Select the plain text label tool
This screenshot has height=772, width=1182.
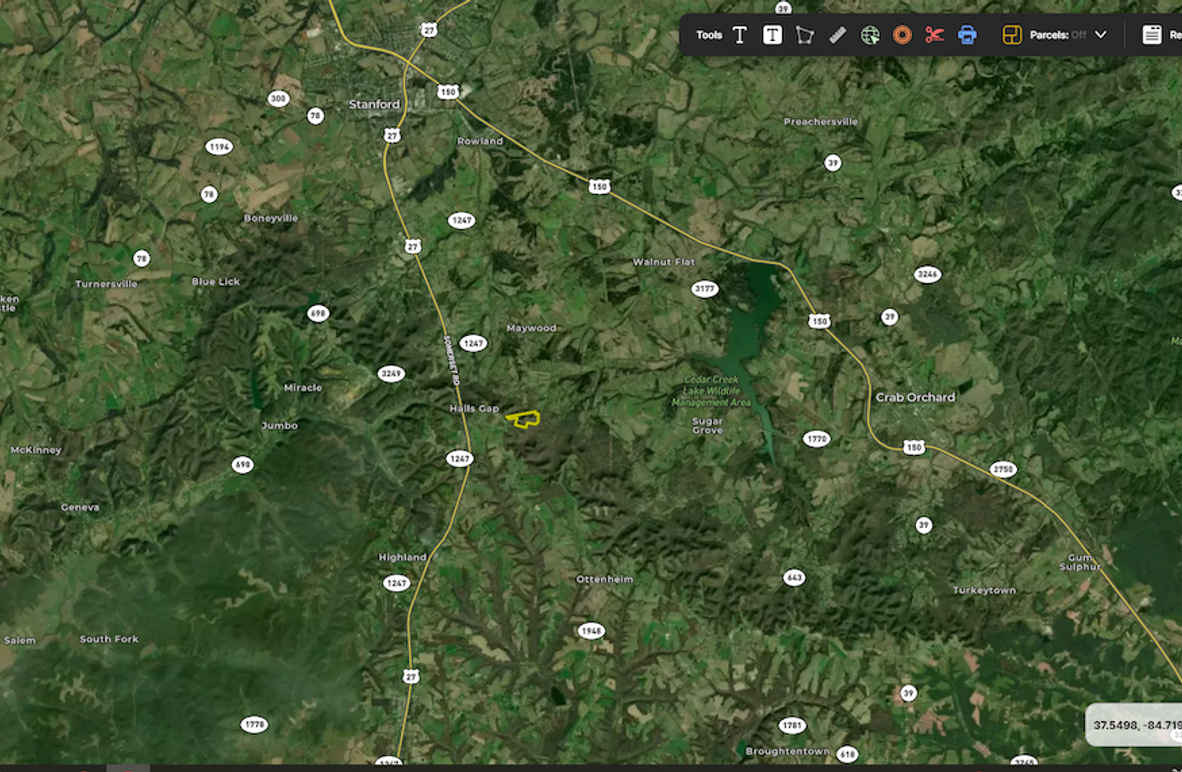pyautogui.click(x=740, y=35)
